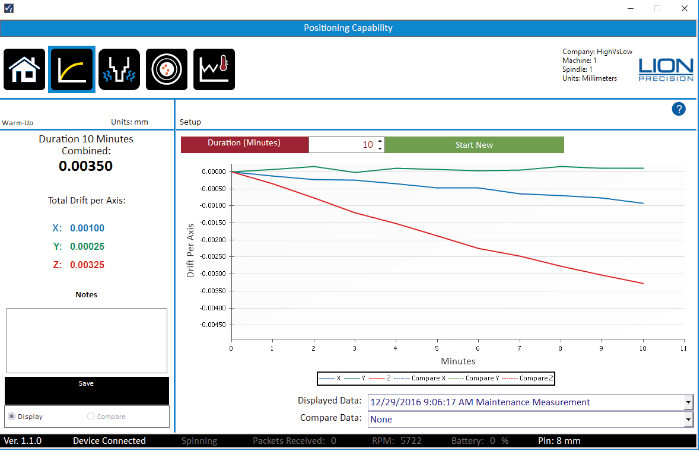Click the Z legend entry
The image size is (700, 451).
coord(380,378)
